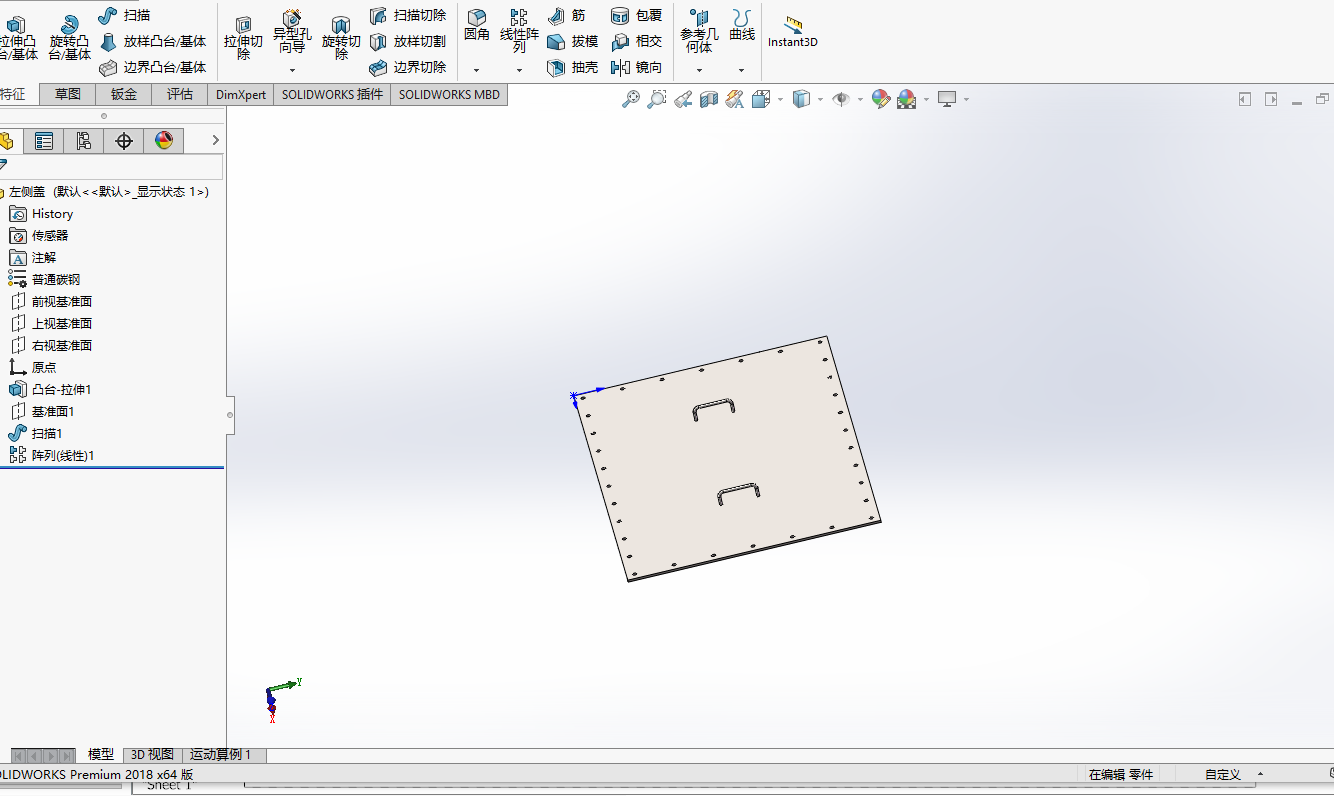Viewport: 1334px width, 796px height.
Task: Select the 阵列(线性)1 pattern feature
Action: [51, 455]
